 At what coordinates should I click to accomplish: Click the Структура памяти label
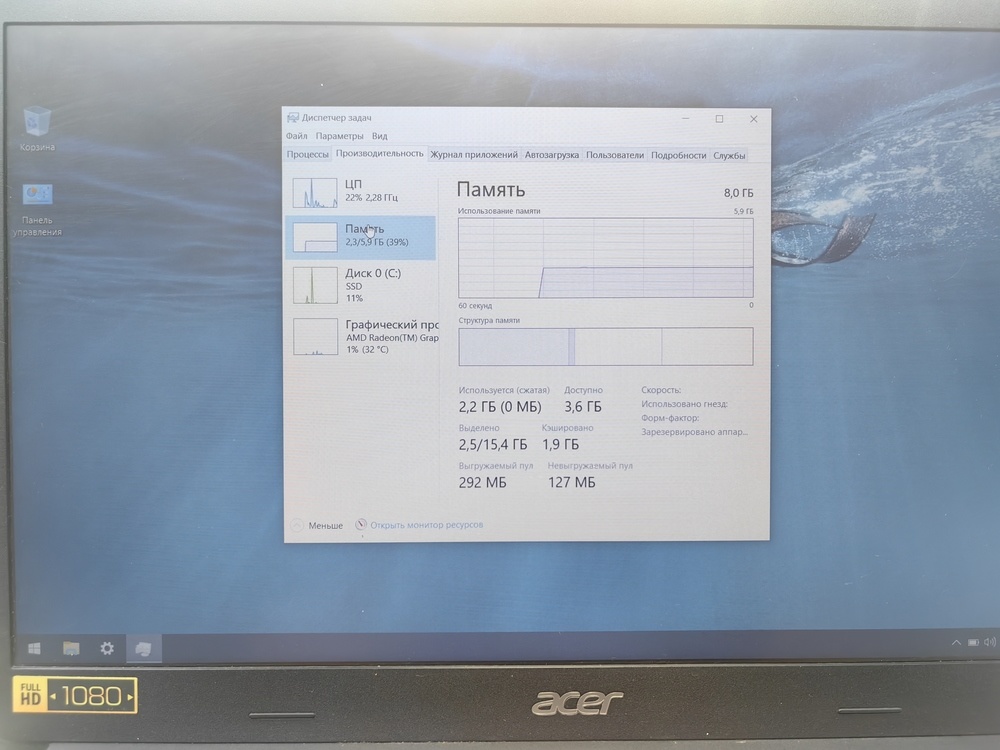(489, 320)
